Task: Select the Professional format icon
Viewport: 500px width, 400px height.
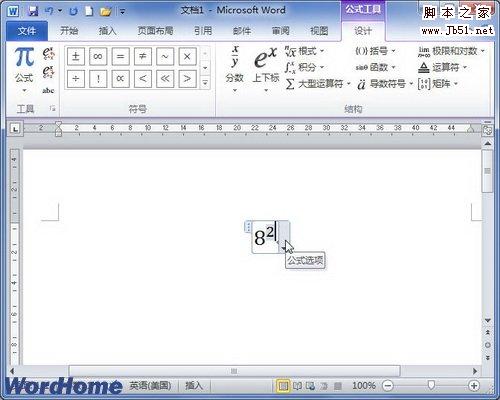Action: pos(48,53)
